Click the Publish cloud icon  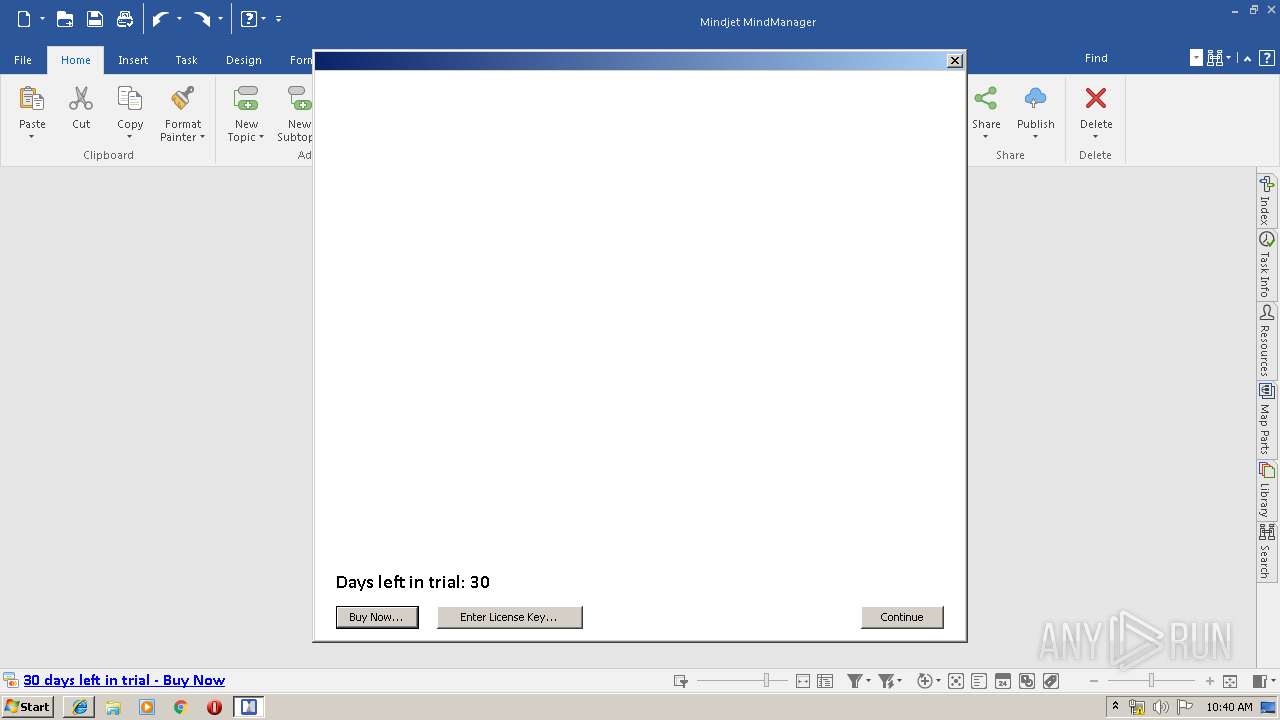tap(1036, 98)
